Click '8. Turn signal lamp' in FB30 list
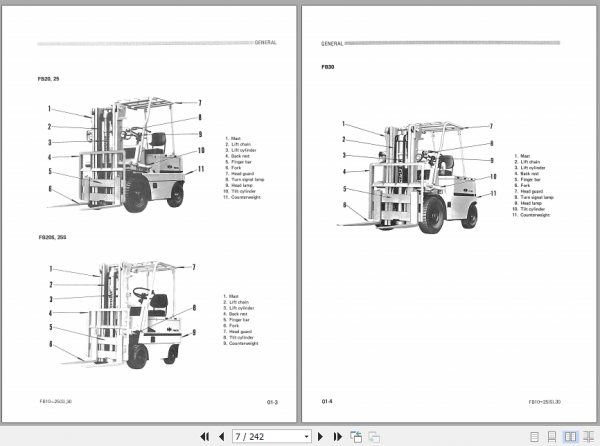 tap(534, 197)
